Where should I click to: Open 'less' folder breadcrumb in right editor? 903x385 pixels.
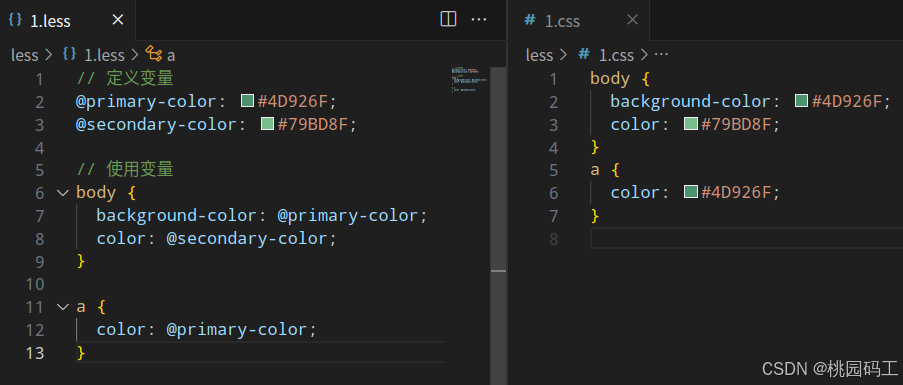(539, 55)
